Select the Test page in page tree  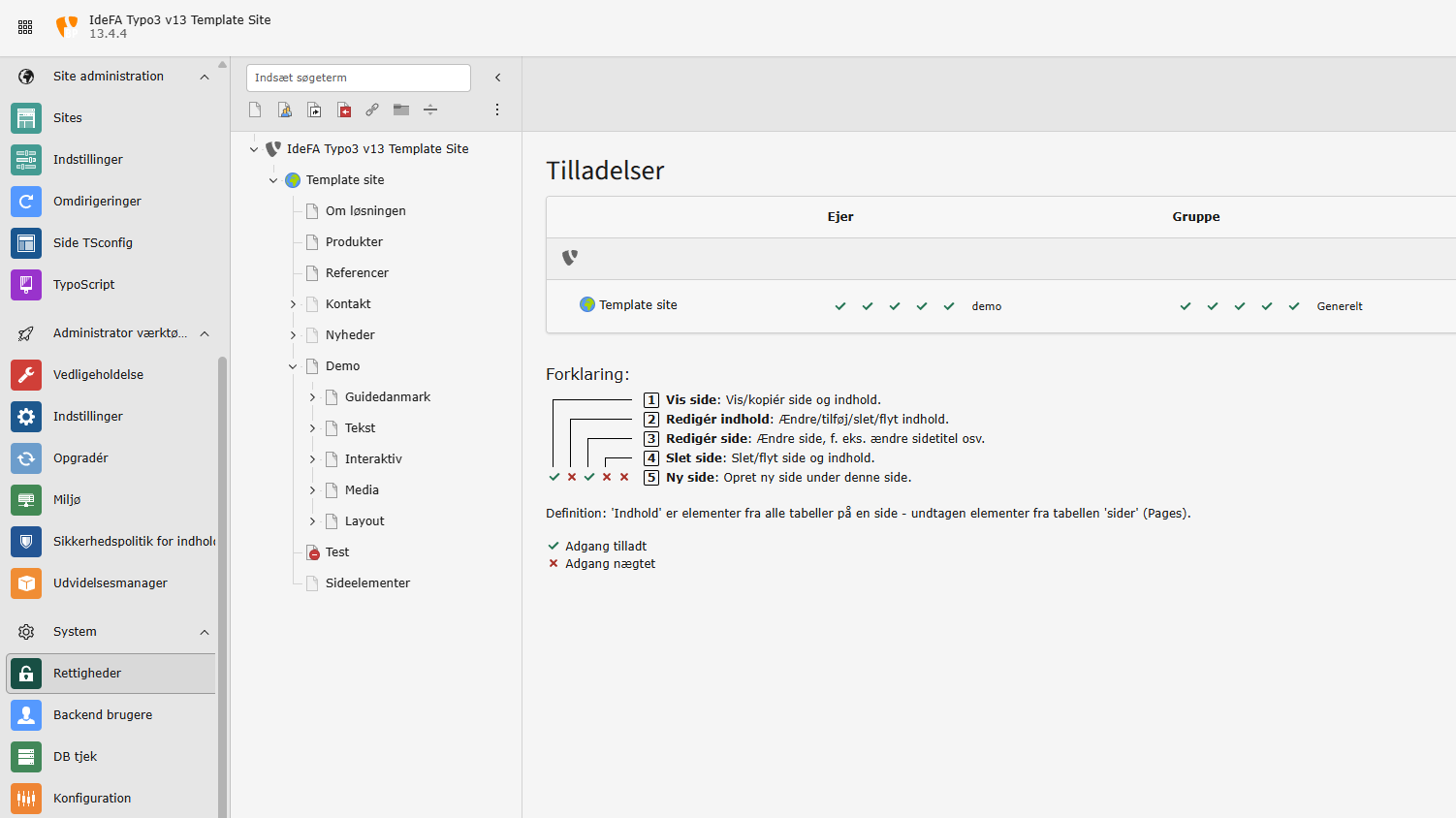(337, 552)
